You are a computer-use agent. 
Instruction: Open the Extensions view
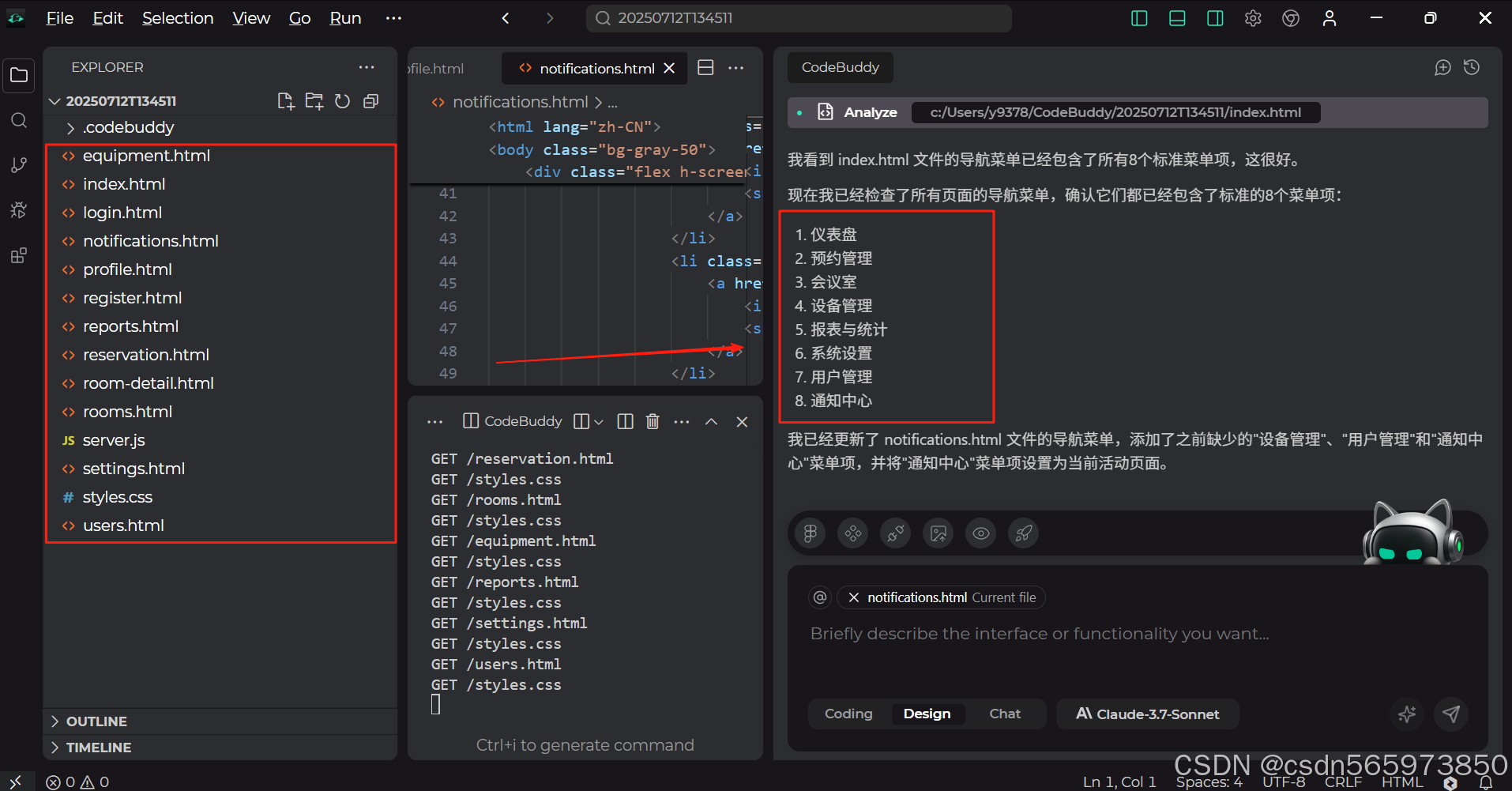point(19,255)
